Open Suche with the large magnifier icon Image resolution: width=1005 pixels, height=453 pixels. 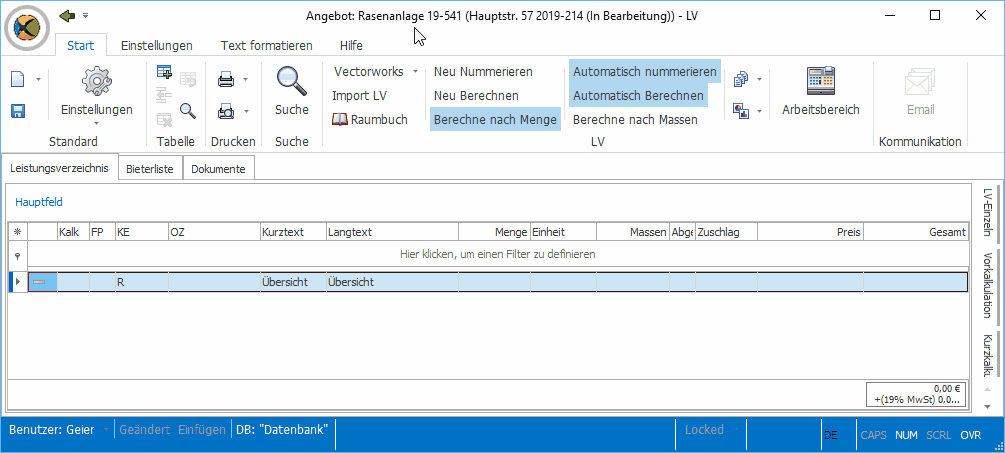pos(291,81)
